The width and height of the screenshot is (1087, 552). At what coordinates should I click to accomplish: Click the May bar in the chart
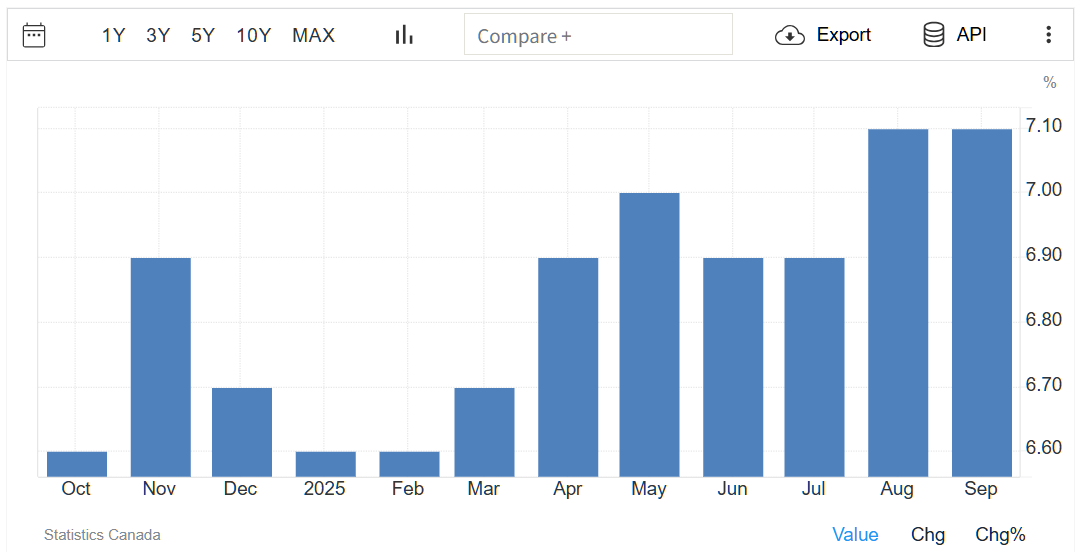pyautogui.click(x=649, y=335)
